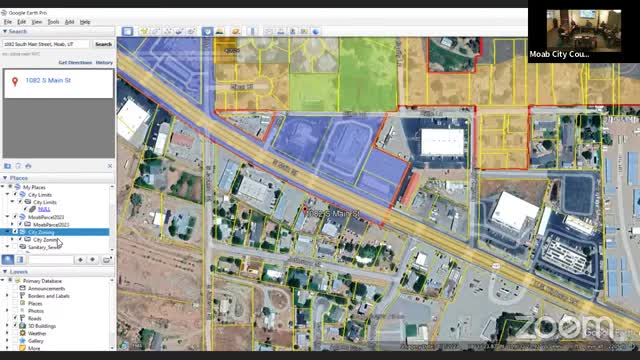
Task: Click the Email envelope icon
Action: 269,31
